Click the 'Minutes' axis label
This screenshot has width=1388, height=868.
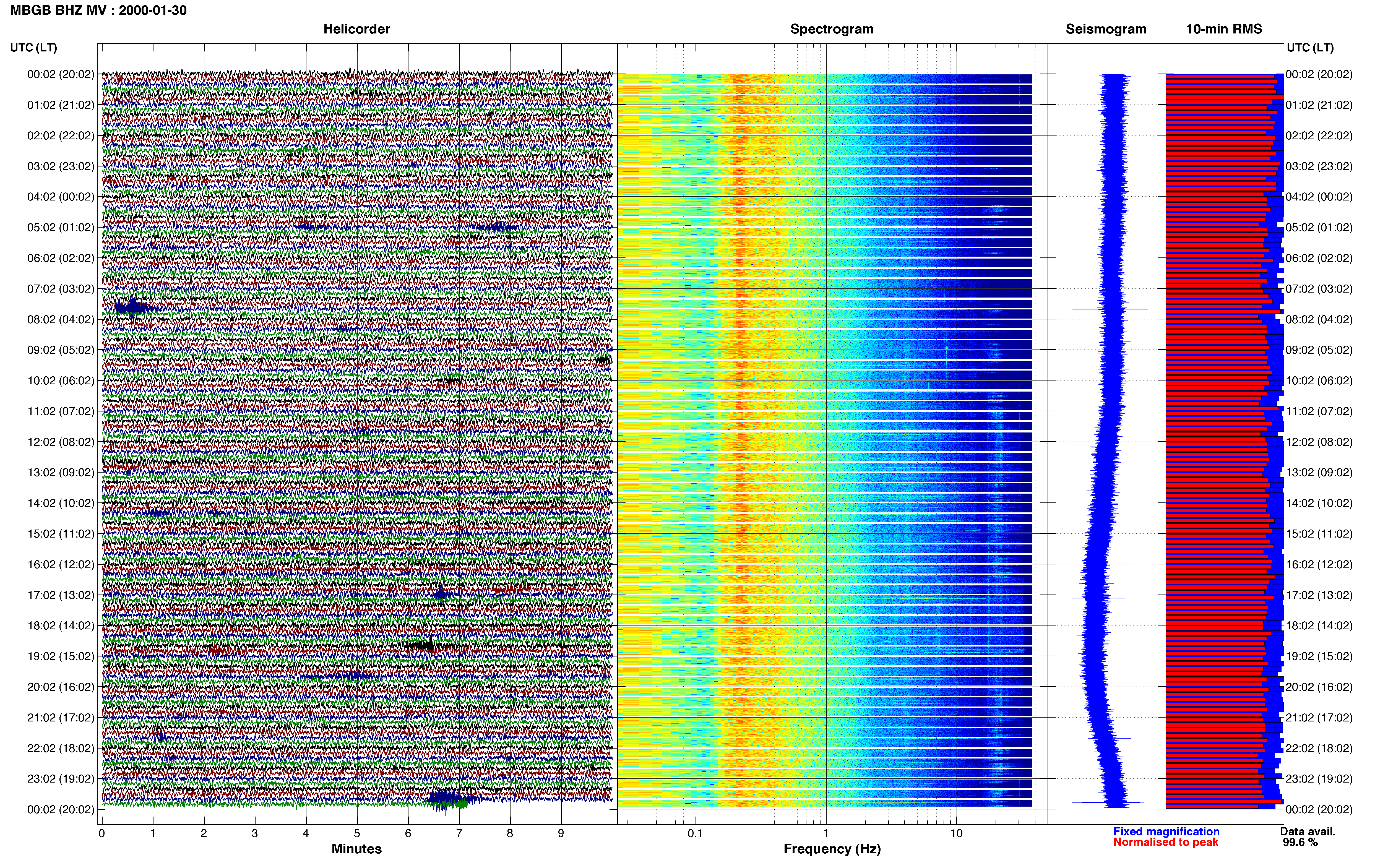[356, 849]
